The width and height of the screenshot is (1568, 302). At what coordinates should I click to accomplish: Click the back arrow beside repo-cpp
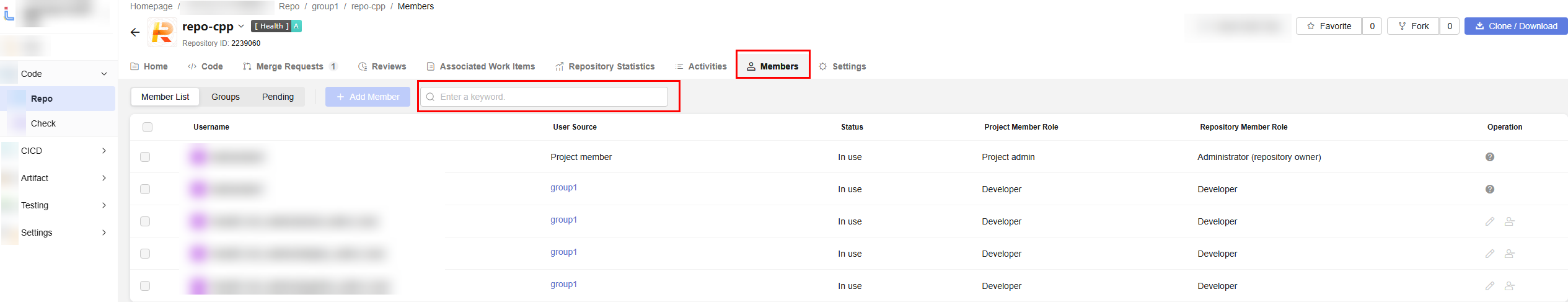click(x=135, y=32)
